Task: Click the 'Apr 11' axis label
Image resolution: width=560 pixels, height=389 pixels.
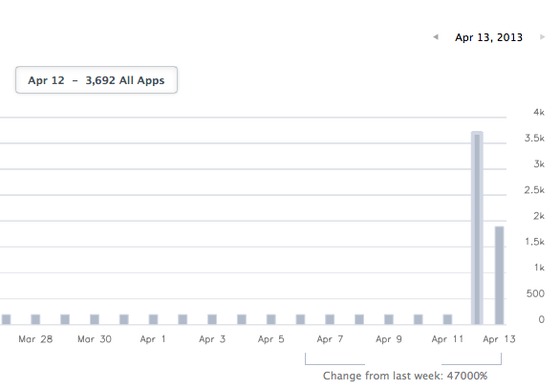Action: tap(448, 339)
